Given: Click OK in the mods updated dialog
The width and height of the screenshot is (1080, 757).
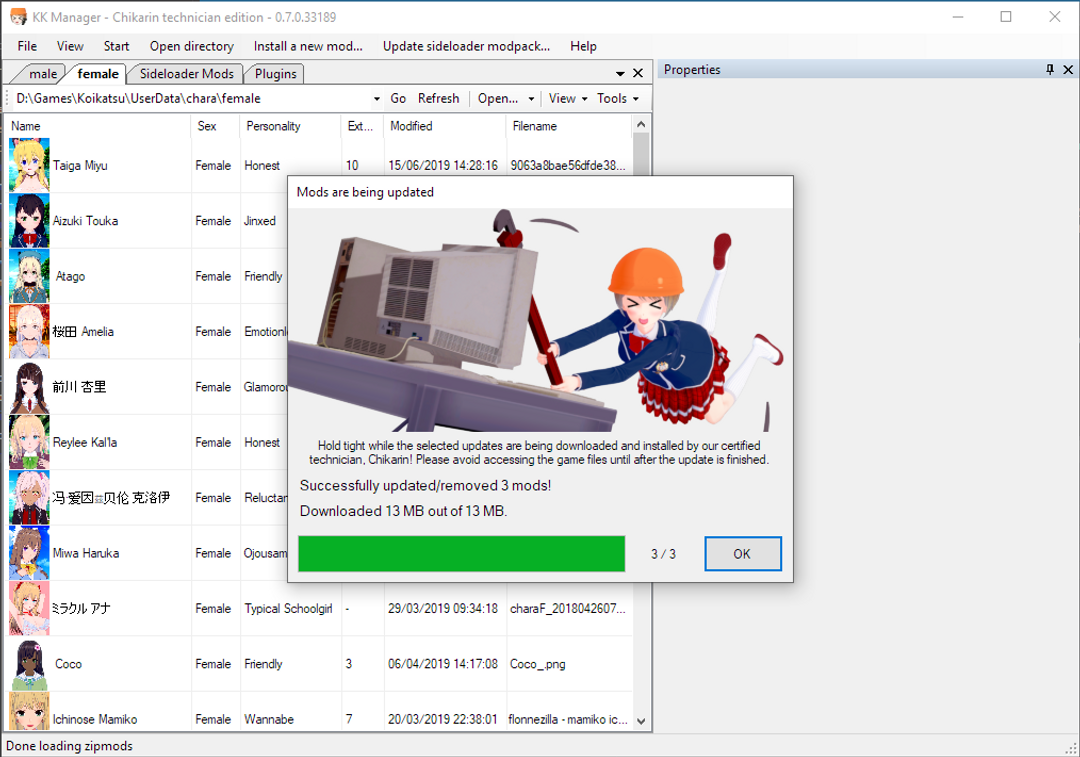Looking at the screenshot, I should point(742,554).
